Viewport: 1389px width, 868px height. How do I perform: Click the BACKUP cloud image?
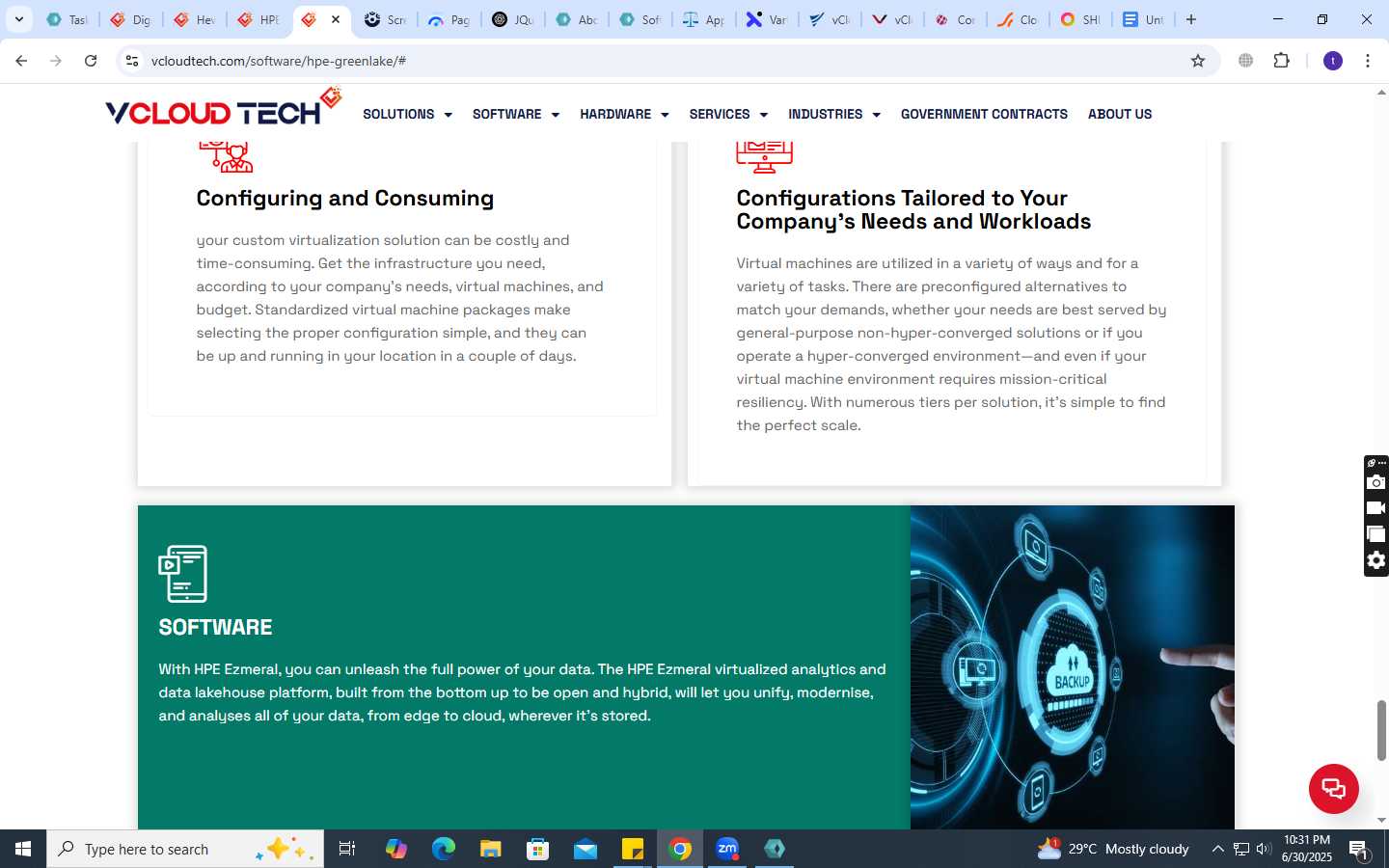click(x=1072, y=667)
